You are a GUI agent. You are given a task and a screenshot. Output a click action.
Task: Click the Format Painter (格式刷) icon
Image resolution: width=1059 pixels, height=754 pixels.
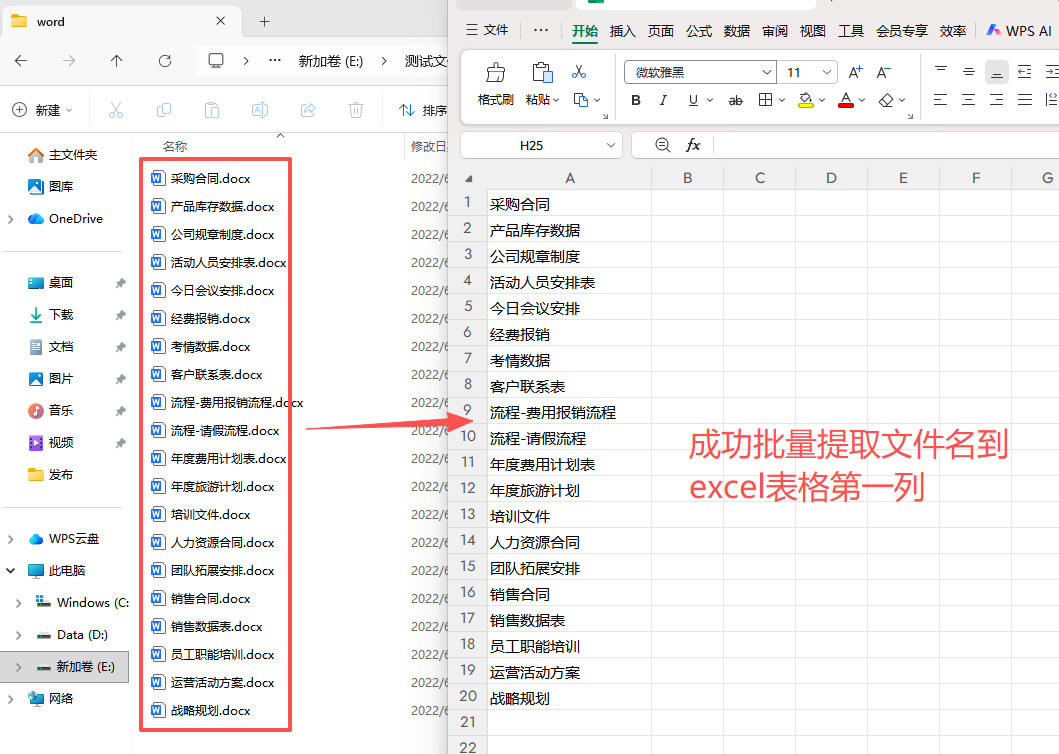(x=496, y=72)
